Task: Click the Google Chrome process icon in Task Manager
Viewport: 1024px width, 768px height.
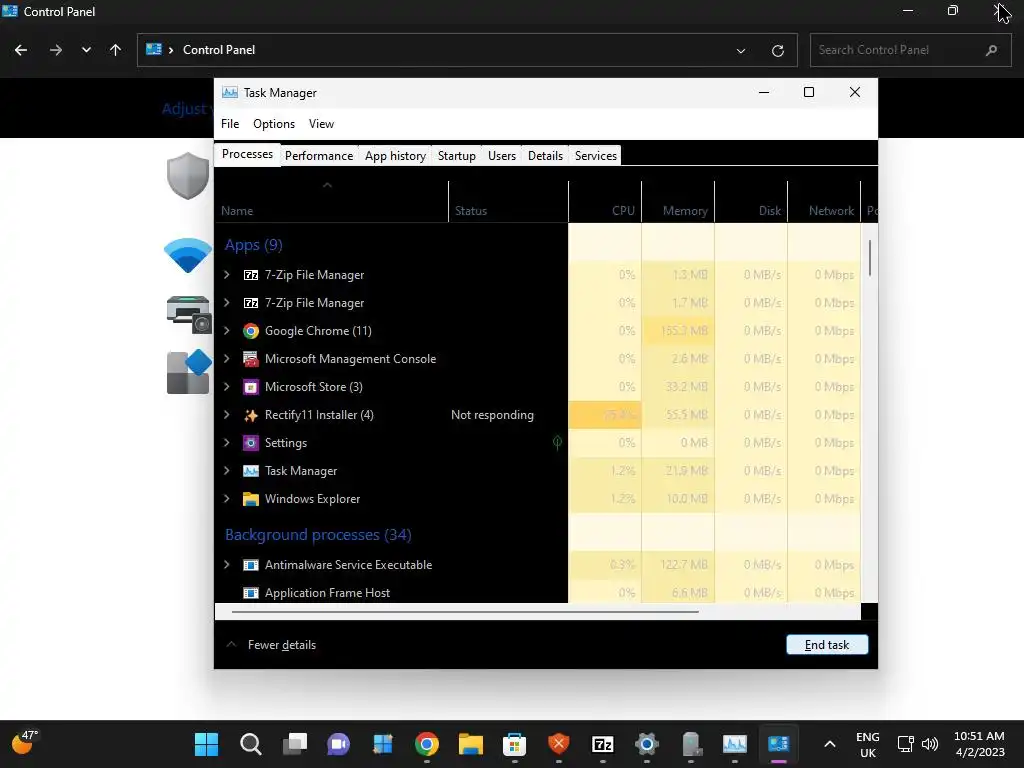Action: 251,331
